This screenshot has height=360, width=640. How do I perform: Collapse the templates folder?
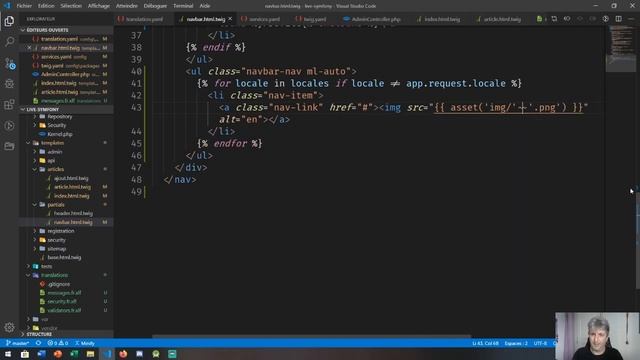[66, 143]
